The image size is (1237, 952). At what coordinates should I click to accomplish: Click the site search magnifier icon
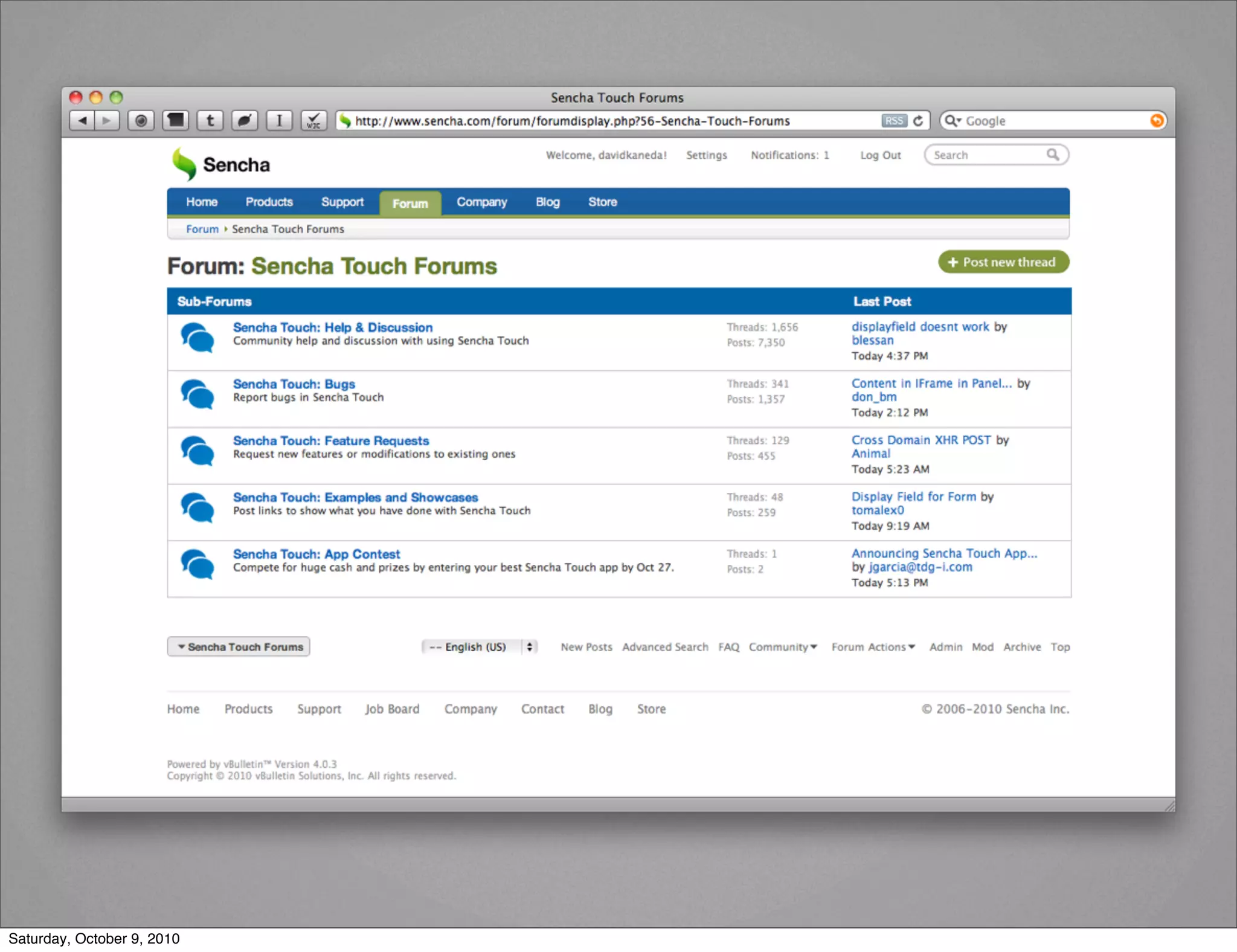[1053, 155]
